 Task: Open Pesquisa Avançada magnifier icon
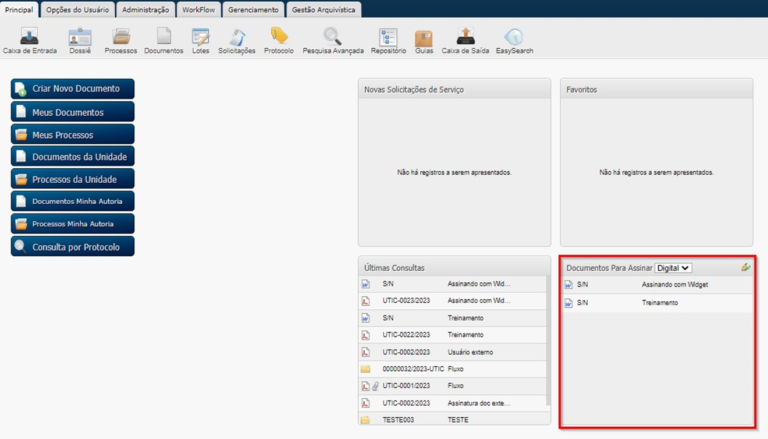[333, 37]
